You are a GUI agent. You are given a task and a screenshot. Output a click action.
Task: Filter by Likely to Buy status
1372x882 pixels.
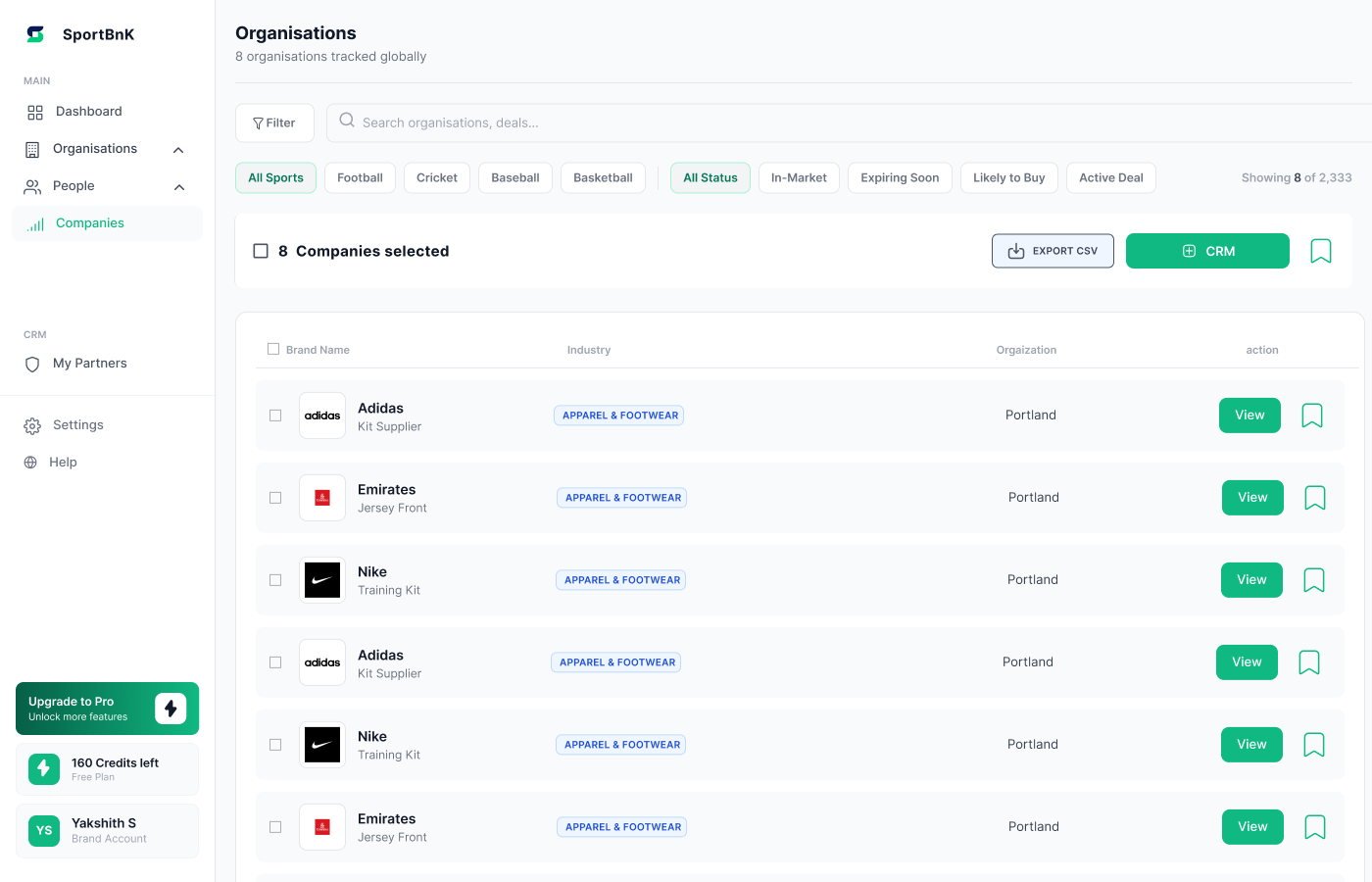(x=1009, y=177)
